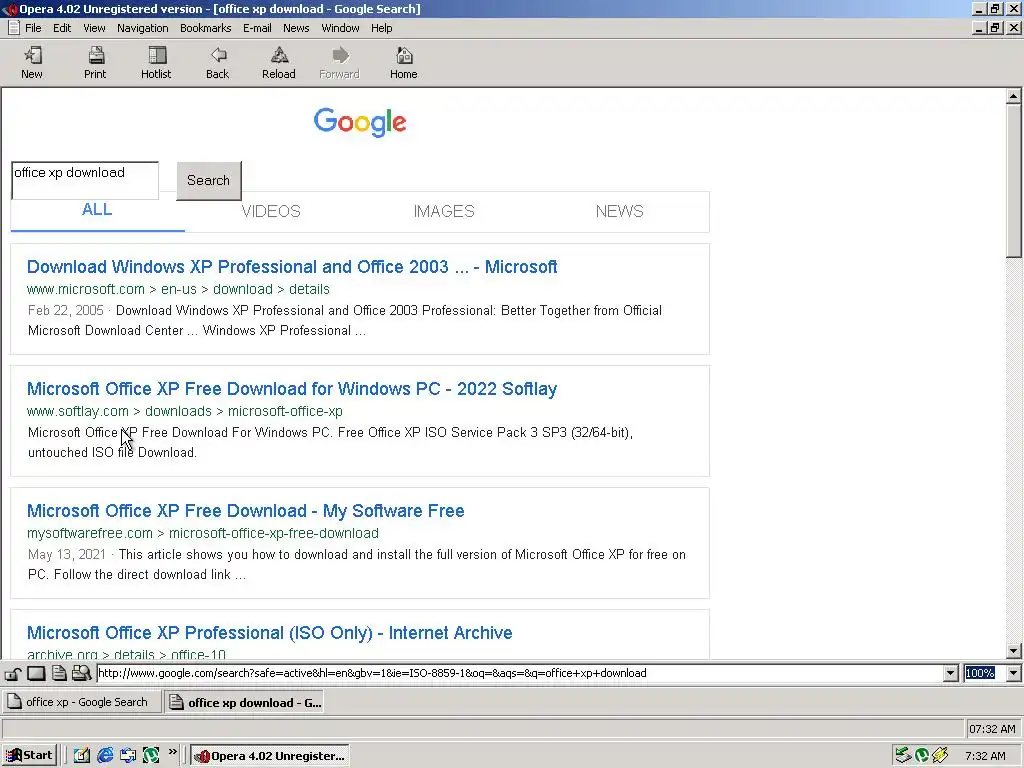The width and height of the screenshot is (1024, 768).
Task: Print the page using the Print toolbar icon
Action: click(x=95, y=63)
